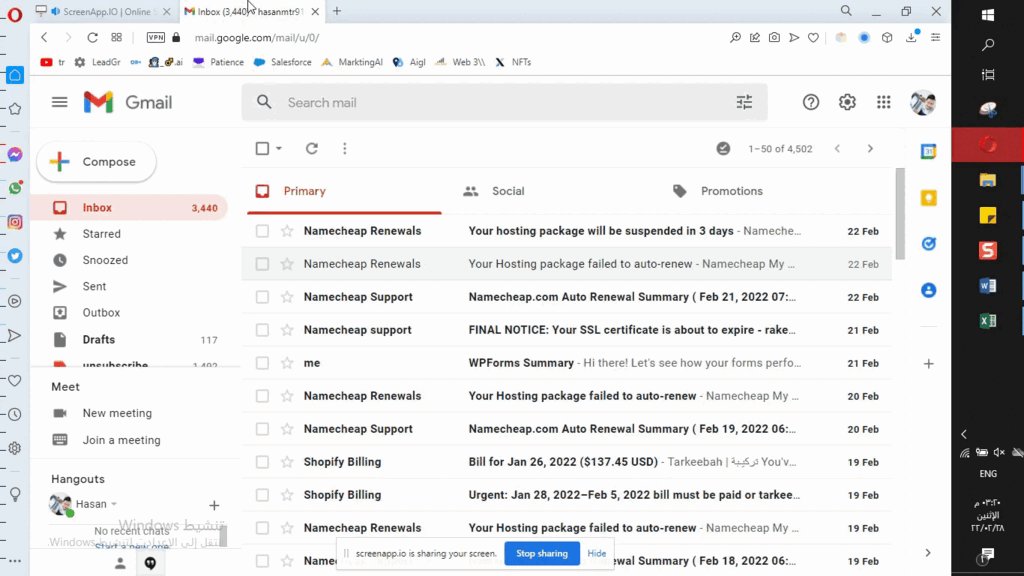Get add-ons plus icon in side panel
This screenshot has width=1024, height=576.
click(x=928, y=364)
